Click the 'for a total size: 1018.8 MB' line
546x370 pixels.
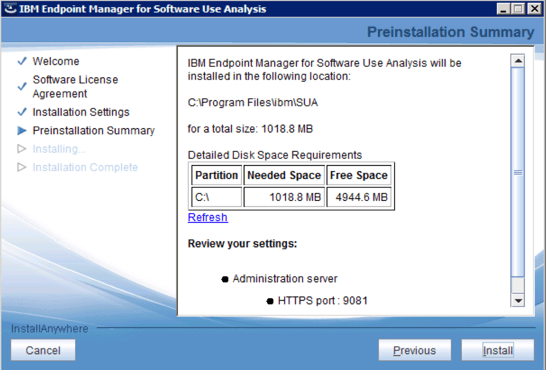250,129
